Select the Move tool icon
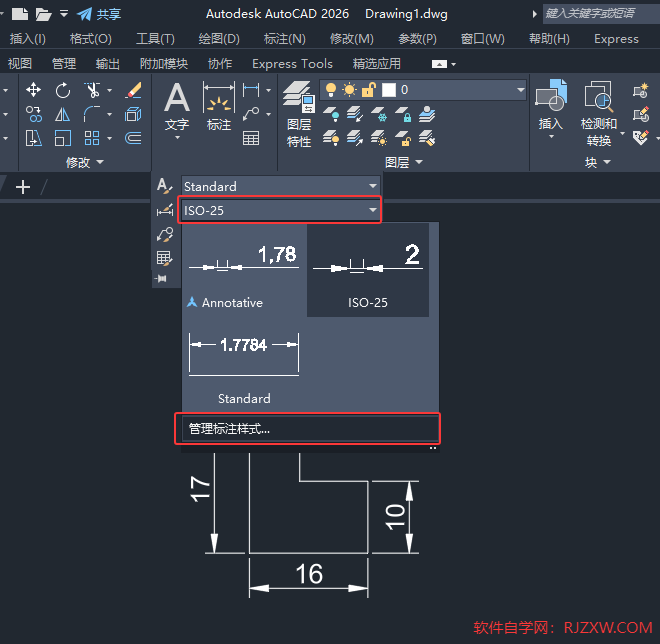The width and height of the screenshot is (660, 644). [x=33, y=90]
